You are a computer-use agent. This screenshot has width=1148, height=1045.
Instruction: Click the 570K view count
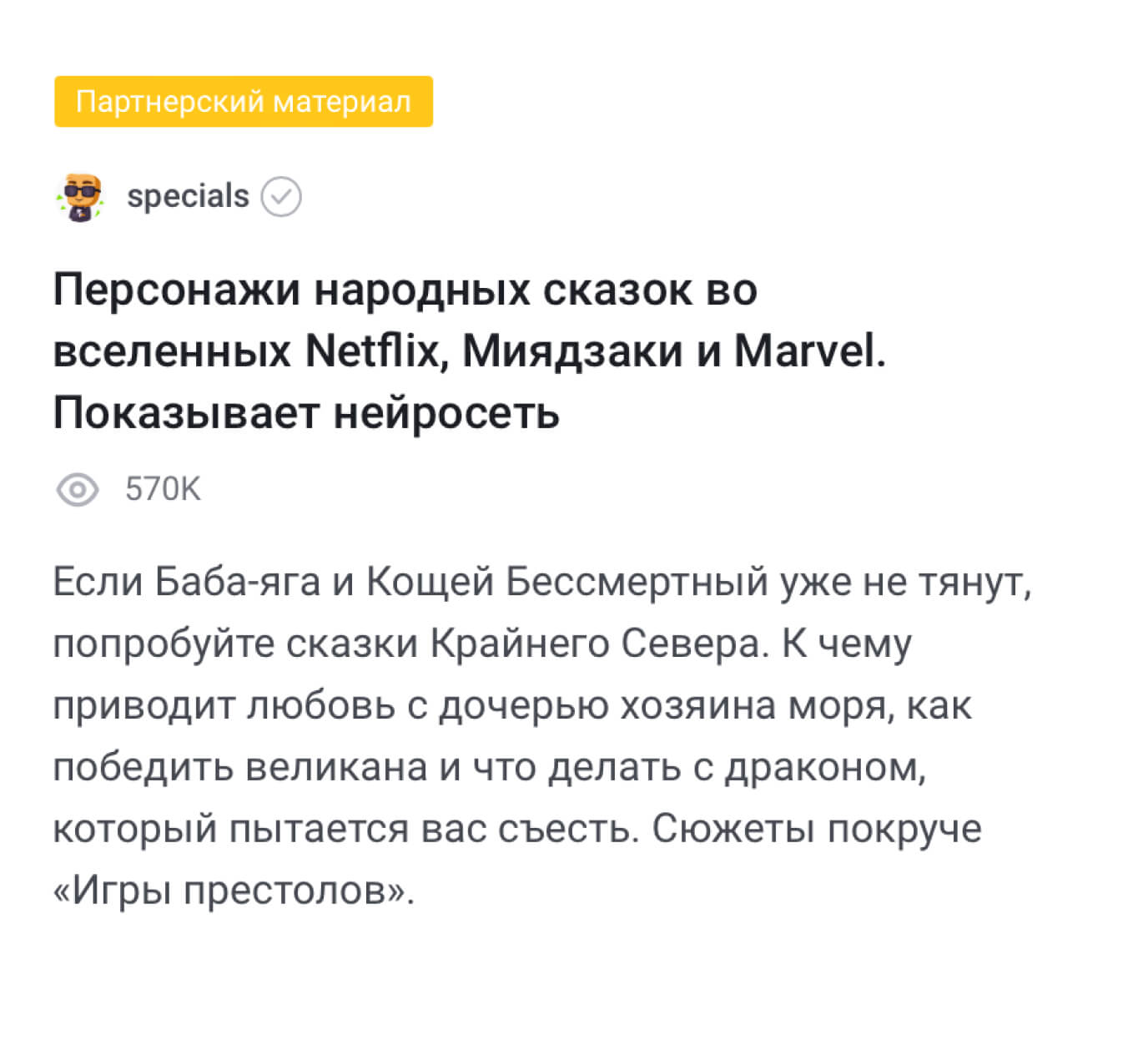(x=163, y=489)
